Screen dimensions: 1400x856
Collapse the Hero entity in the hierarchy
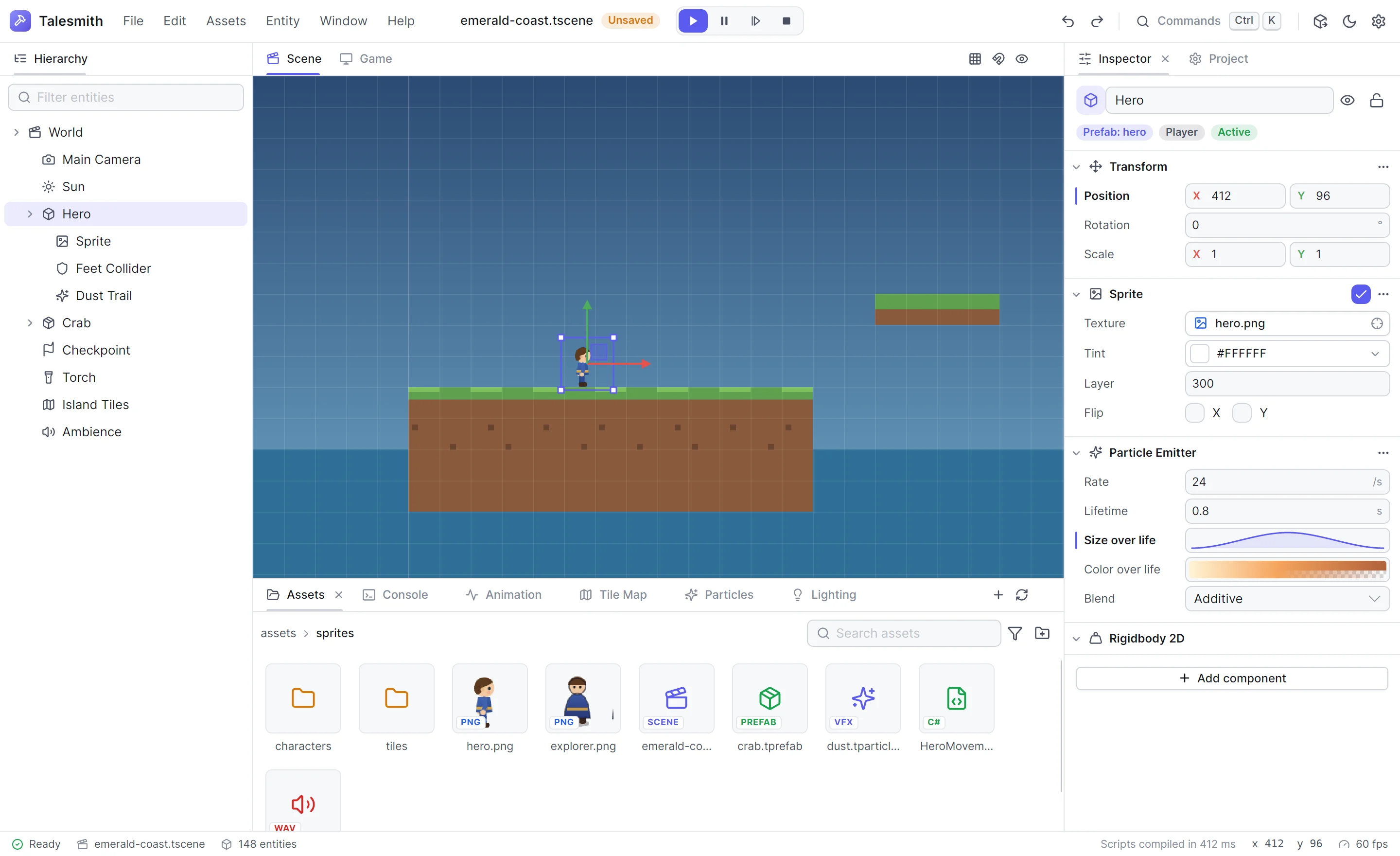30,214
